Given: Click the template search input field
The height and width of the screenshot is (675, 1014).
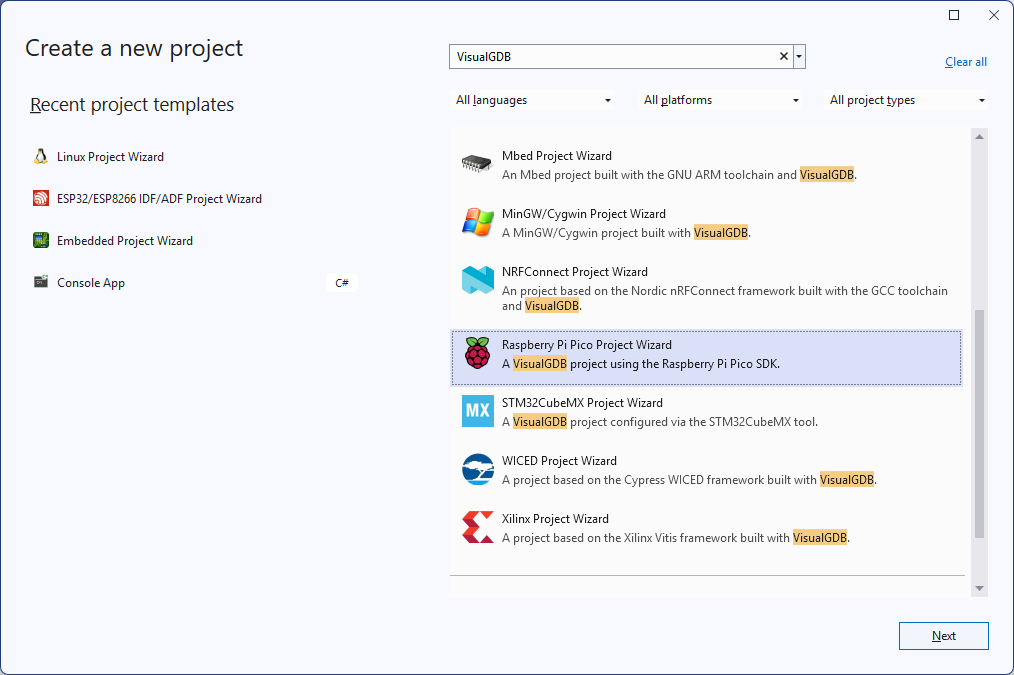Looking at the screenshot, I should point(610,57).
